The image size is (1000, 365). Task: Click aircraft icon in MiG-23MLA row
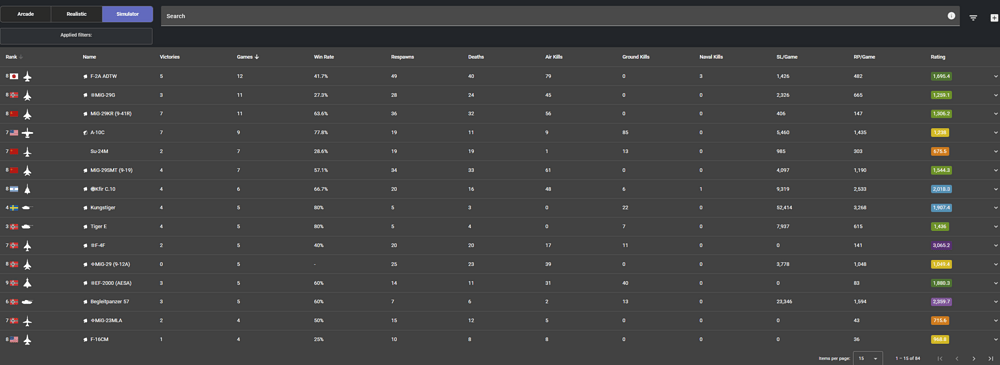27,320
